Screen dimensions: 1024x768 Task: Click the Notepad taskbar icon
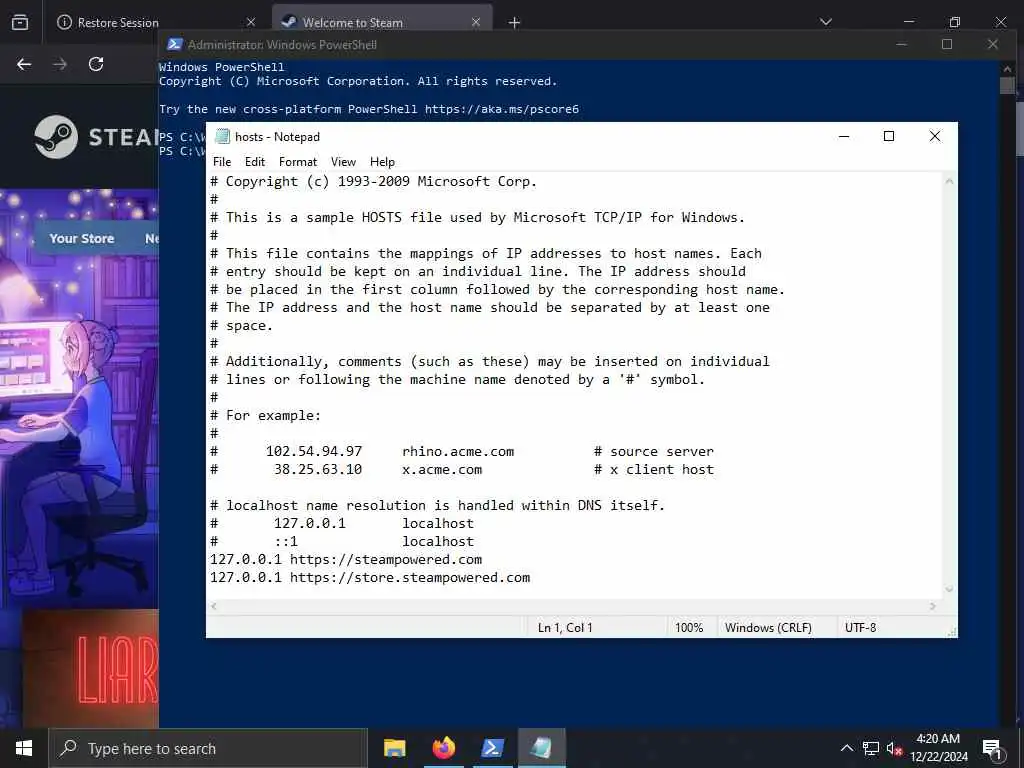point(541,748)
